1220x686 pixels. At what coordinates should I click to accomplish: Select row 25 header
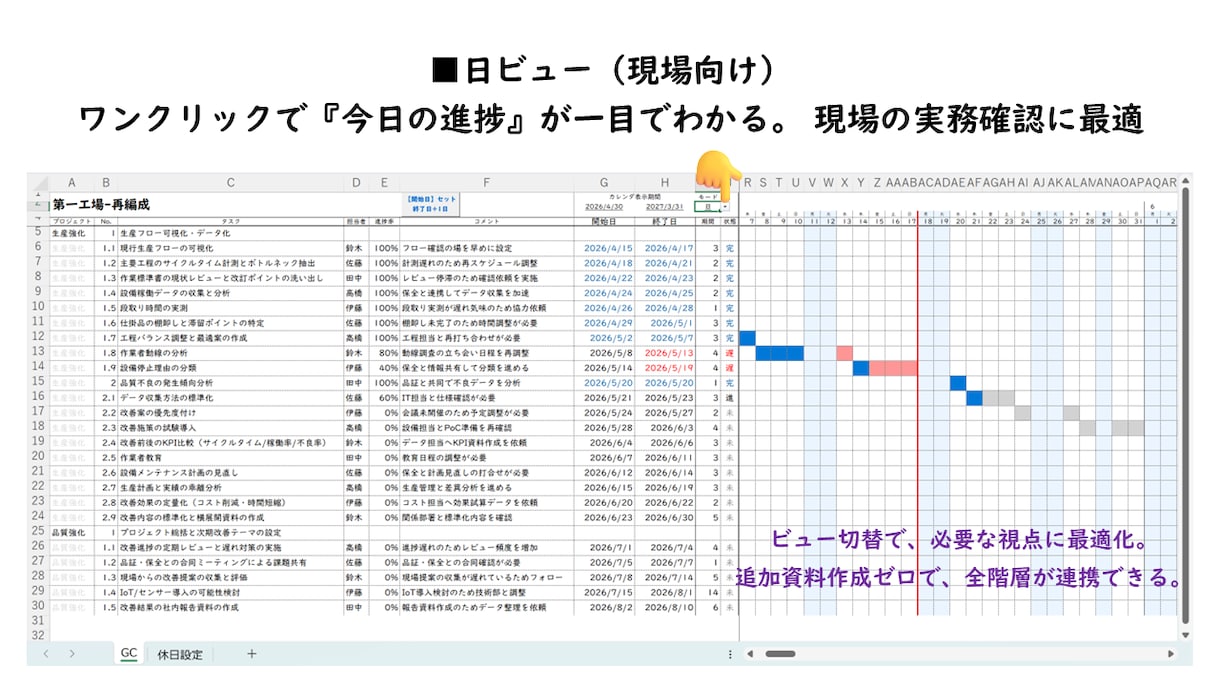point(38,531)
